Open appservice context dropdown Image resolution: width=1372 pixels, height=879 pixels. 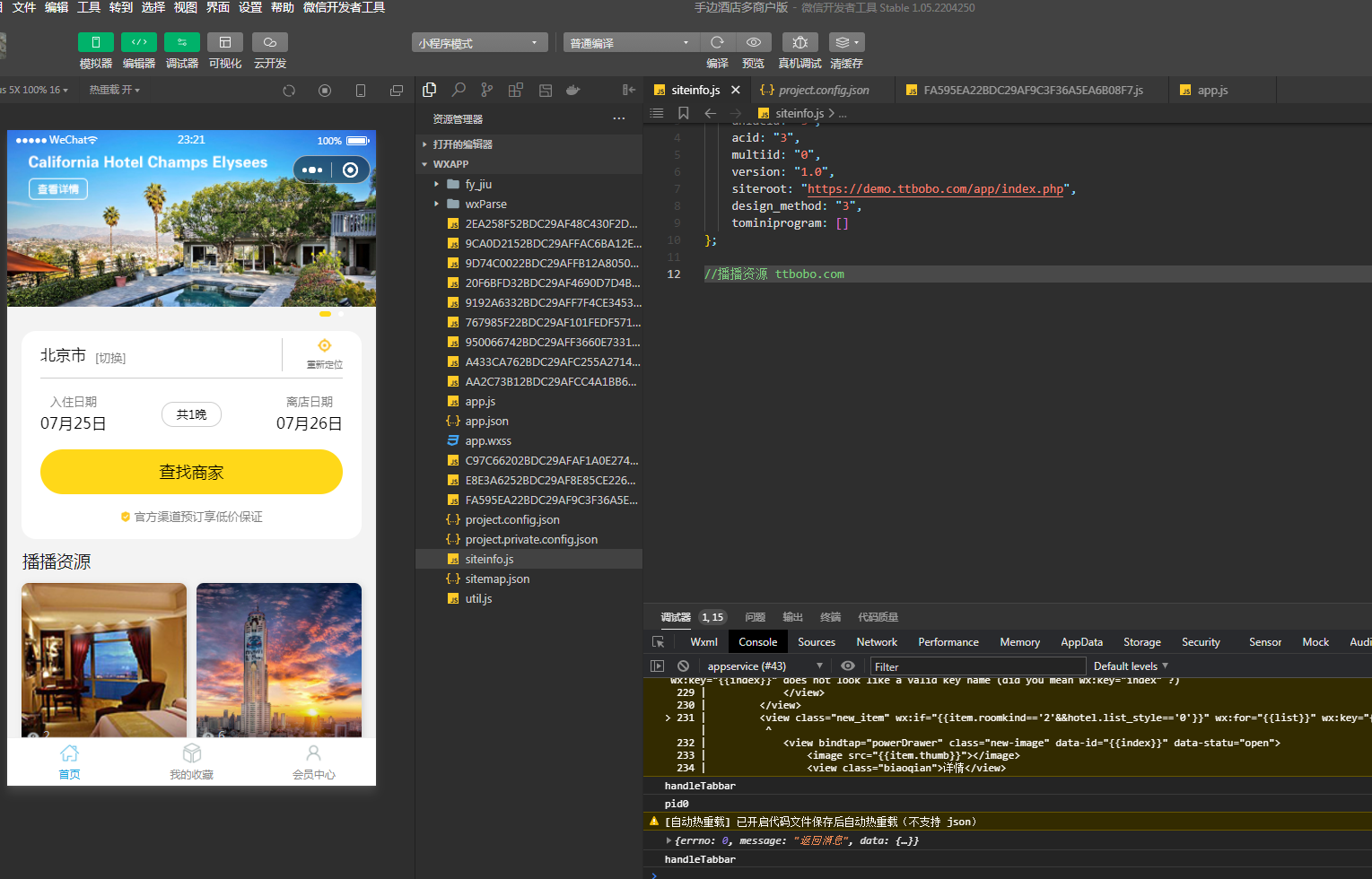(765, 666)
